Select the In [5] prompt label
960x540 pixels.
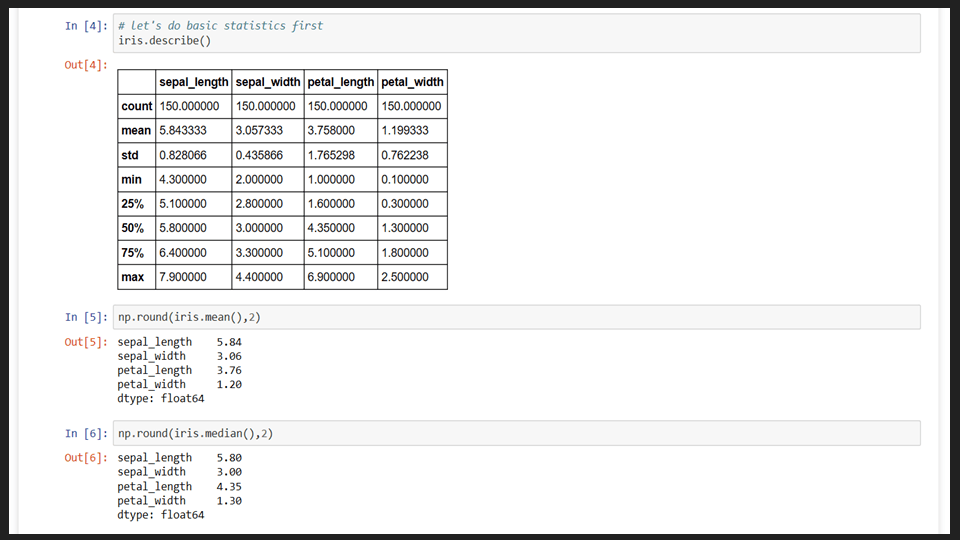[x=86, y=317]
